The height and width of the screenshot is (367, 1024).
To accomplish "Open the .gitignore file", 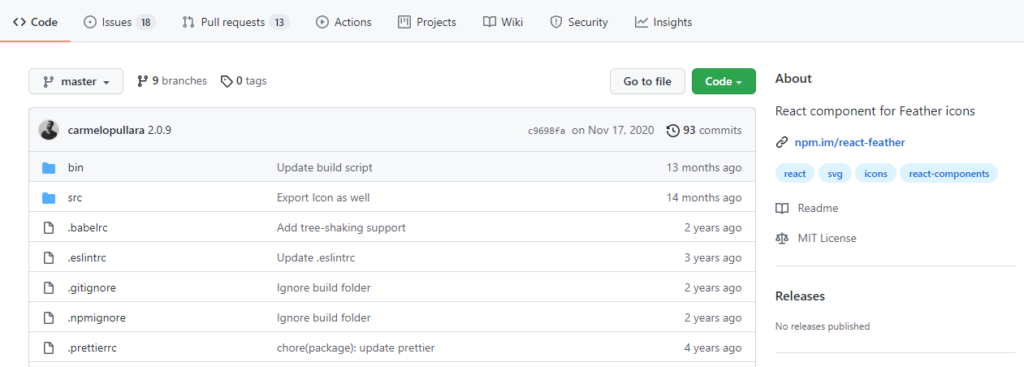I will tap(92, 288).
